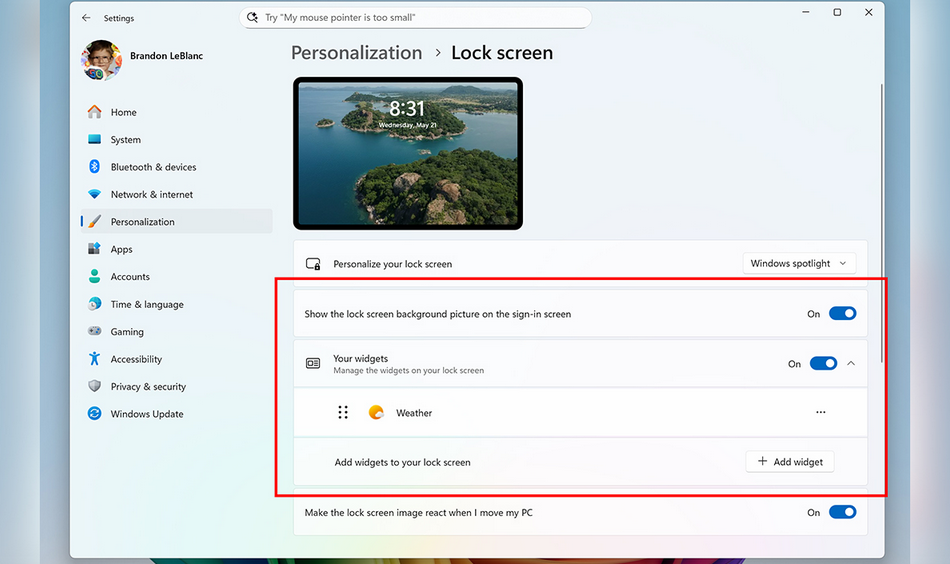
Task: Select Privacy & security in sidebar
Action: coord(176,386)
